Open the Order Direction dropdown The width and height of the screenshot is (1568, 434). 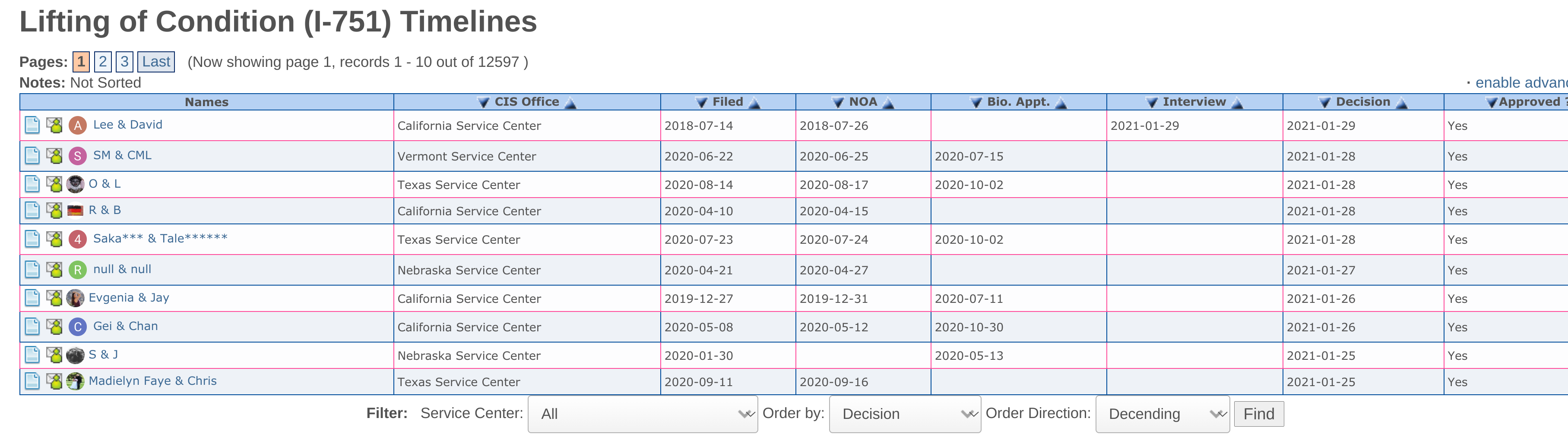[1162, 414]
